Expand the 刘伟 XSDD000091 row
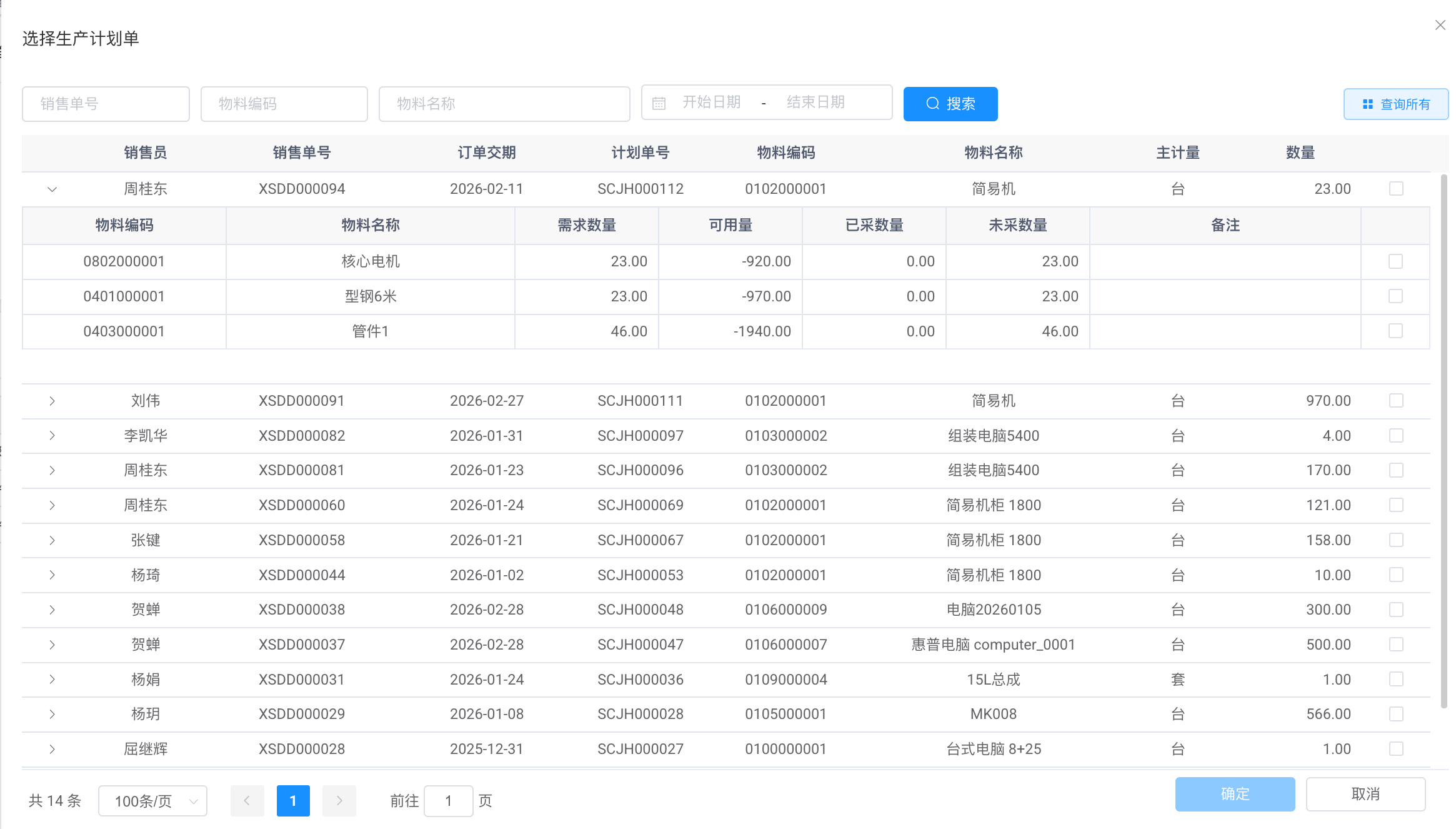The image size is (1456, 829). (52, 401)
